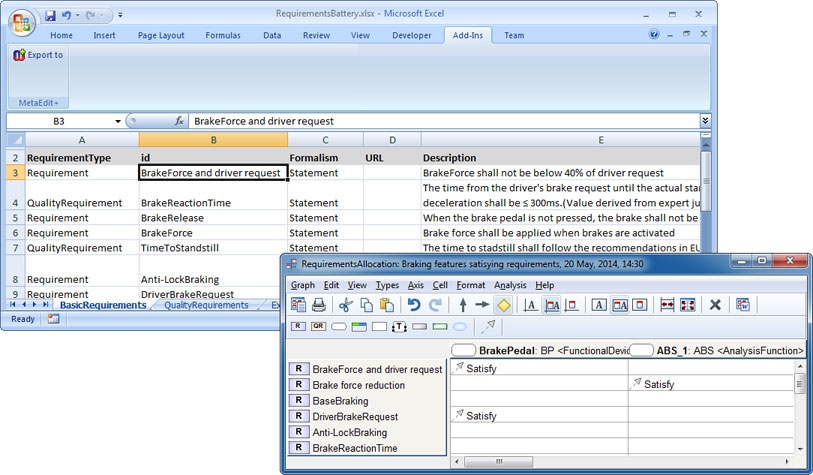Viewport: 813px width, 475px height.
Task: Select Anti-LockBraking row in matrix
Action: coord(367,432)
